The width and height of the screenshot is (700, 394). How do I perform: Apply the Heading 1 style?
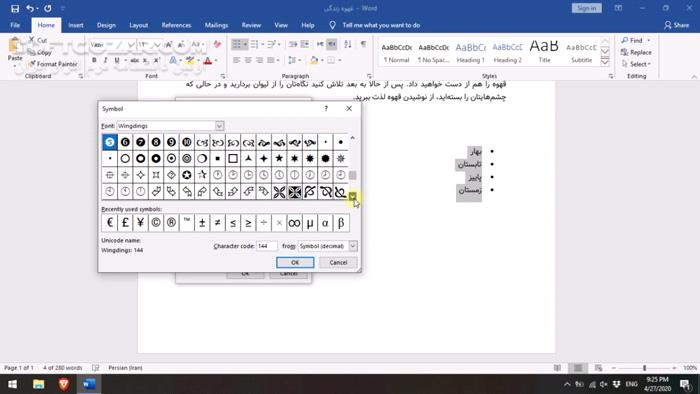tap(471, 53)
